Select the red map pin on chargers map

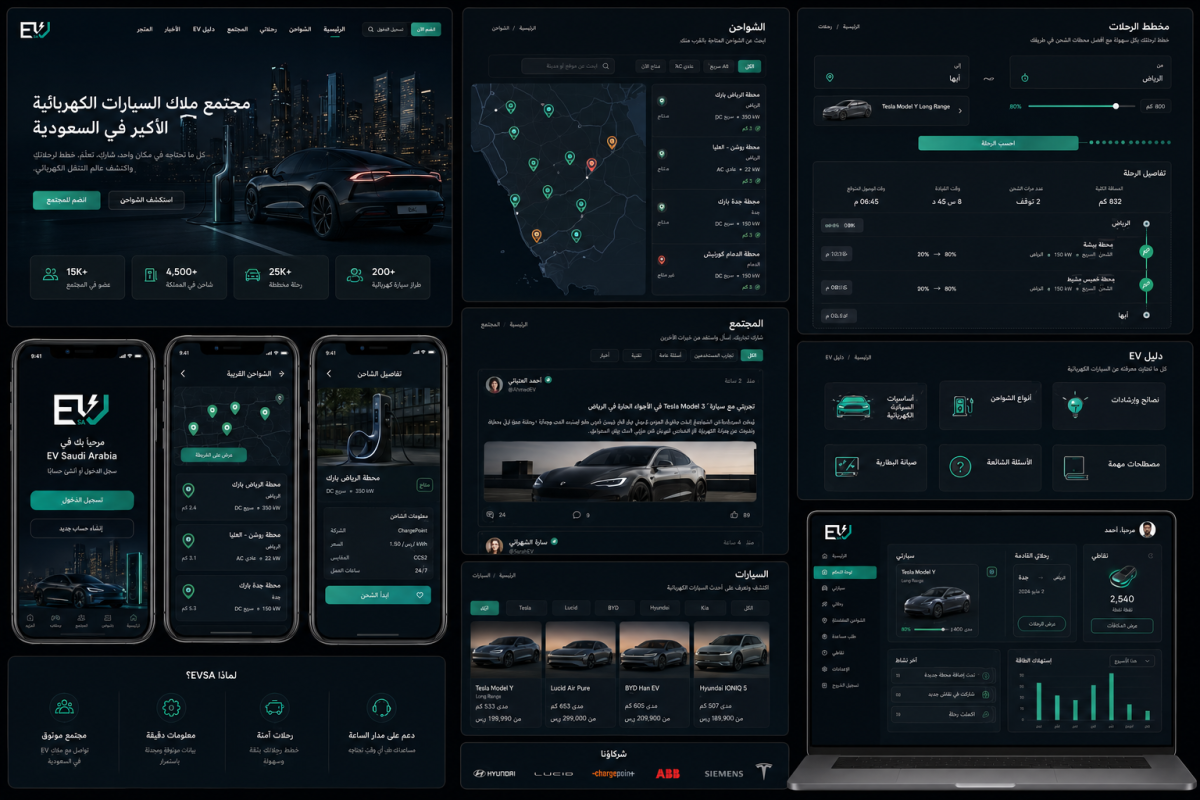[591, 165]
